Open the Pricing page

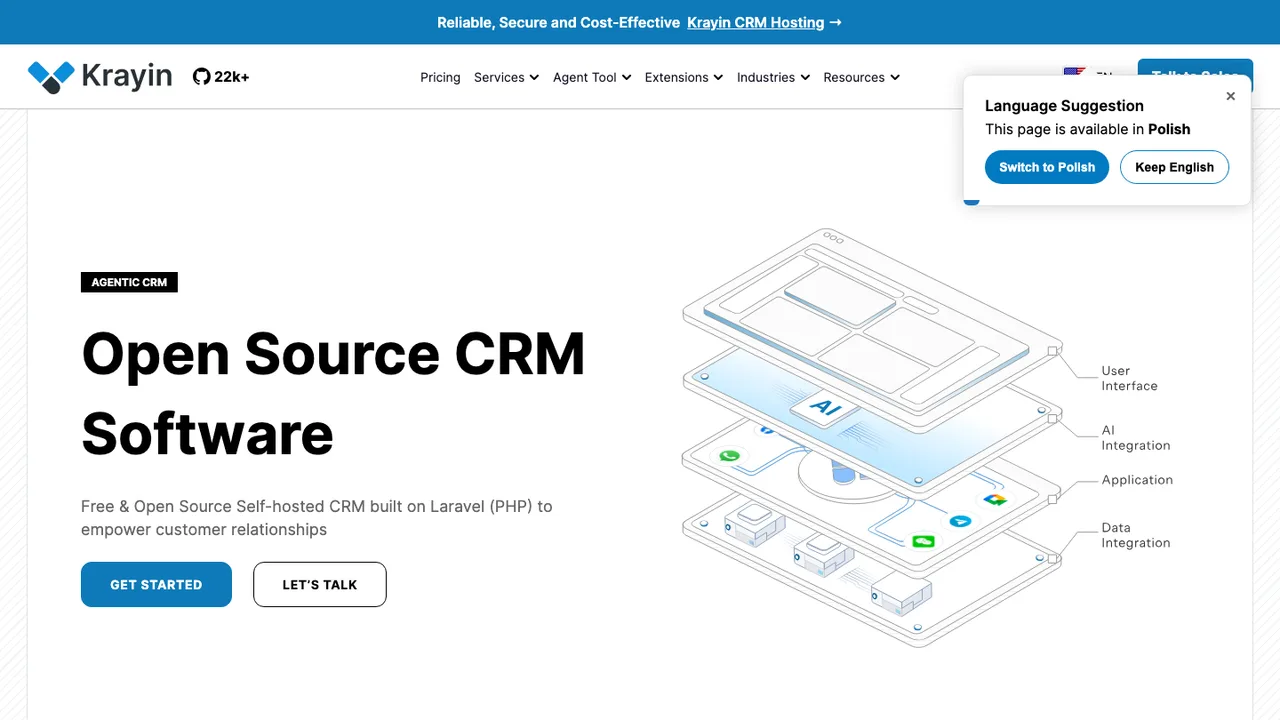pos(440,77)
